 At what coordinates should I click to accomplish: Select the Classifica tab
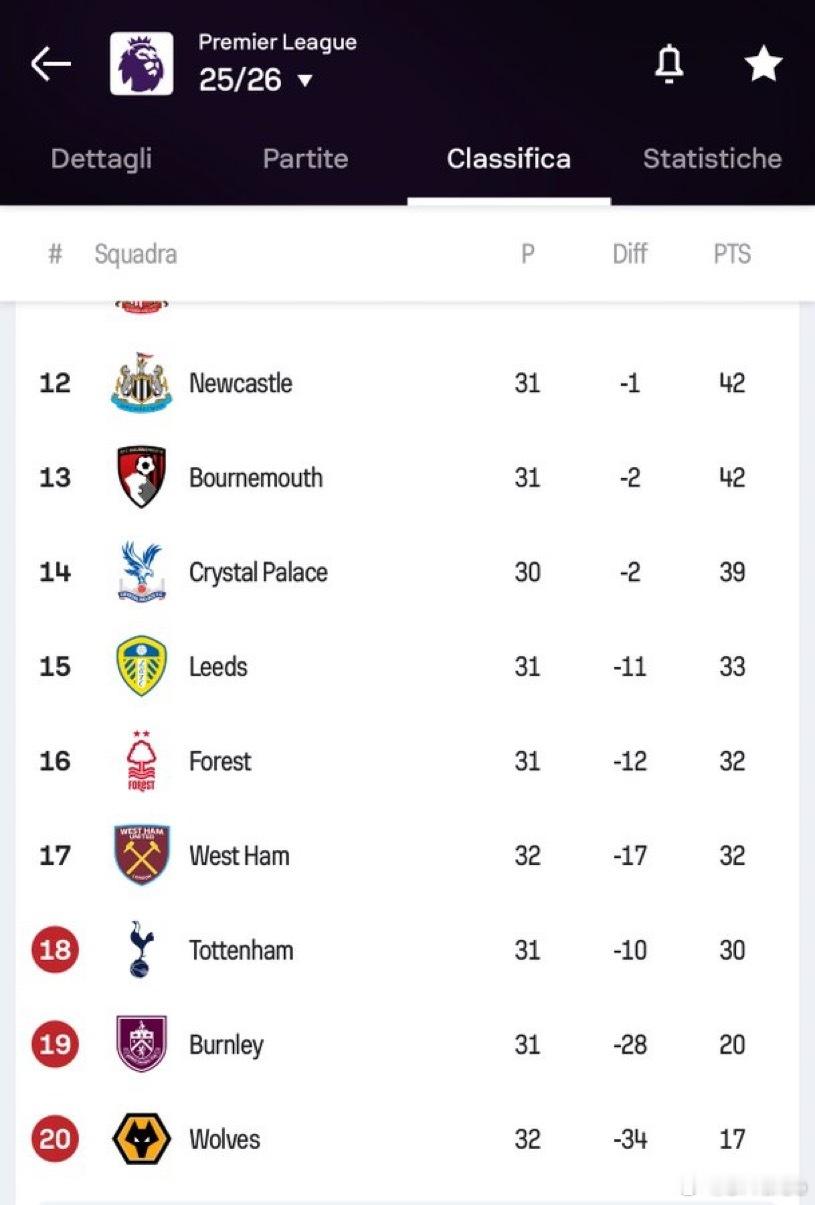click(x=508, y=158)
